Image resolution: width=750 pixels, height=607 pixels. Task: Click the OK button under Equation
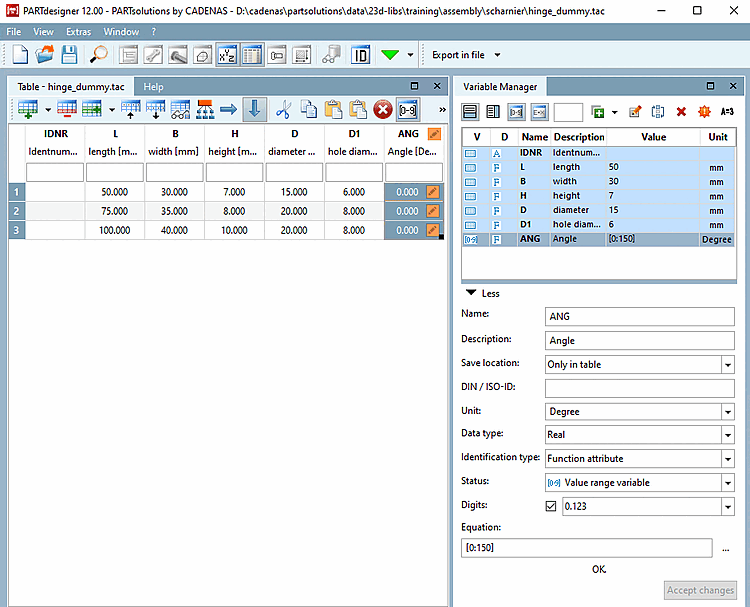[x=598, y=569]
